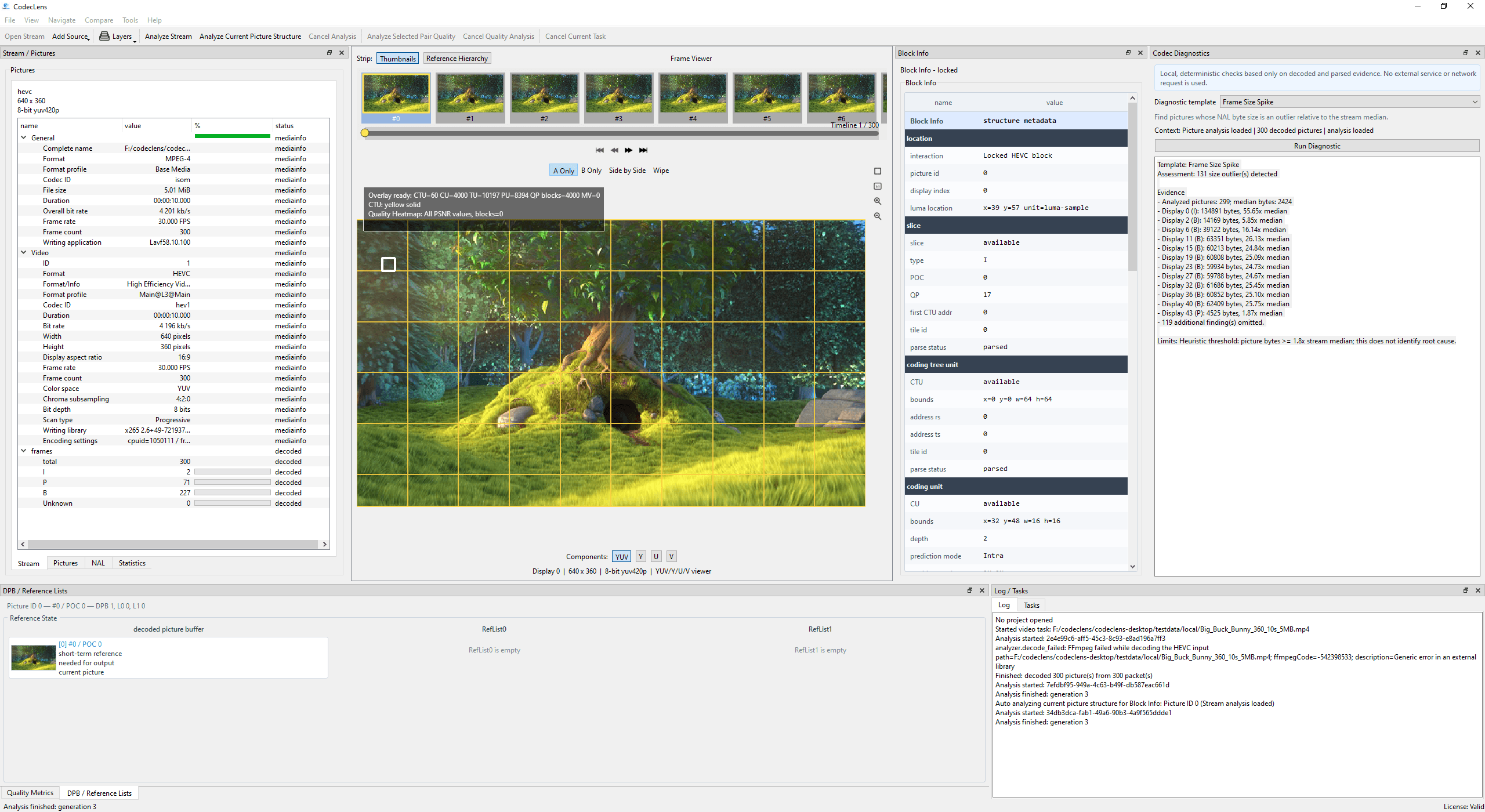Open the File menu
The width and height of the screenshot is (1485, 812).
(10, 20)
